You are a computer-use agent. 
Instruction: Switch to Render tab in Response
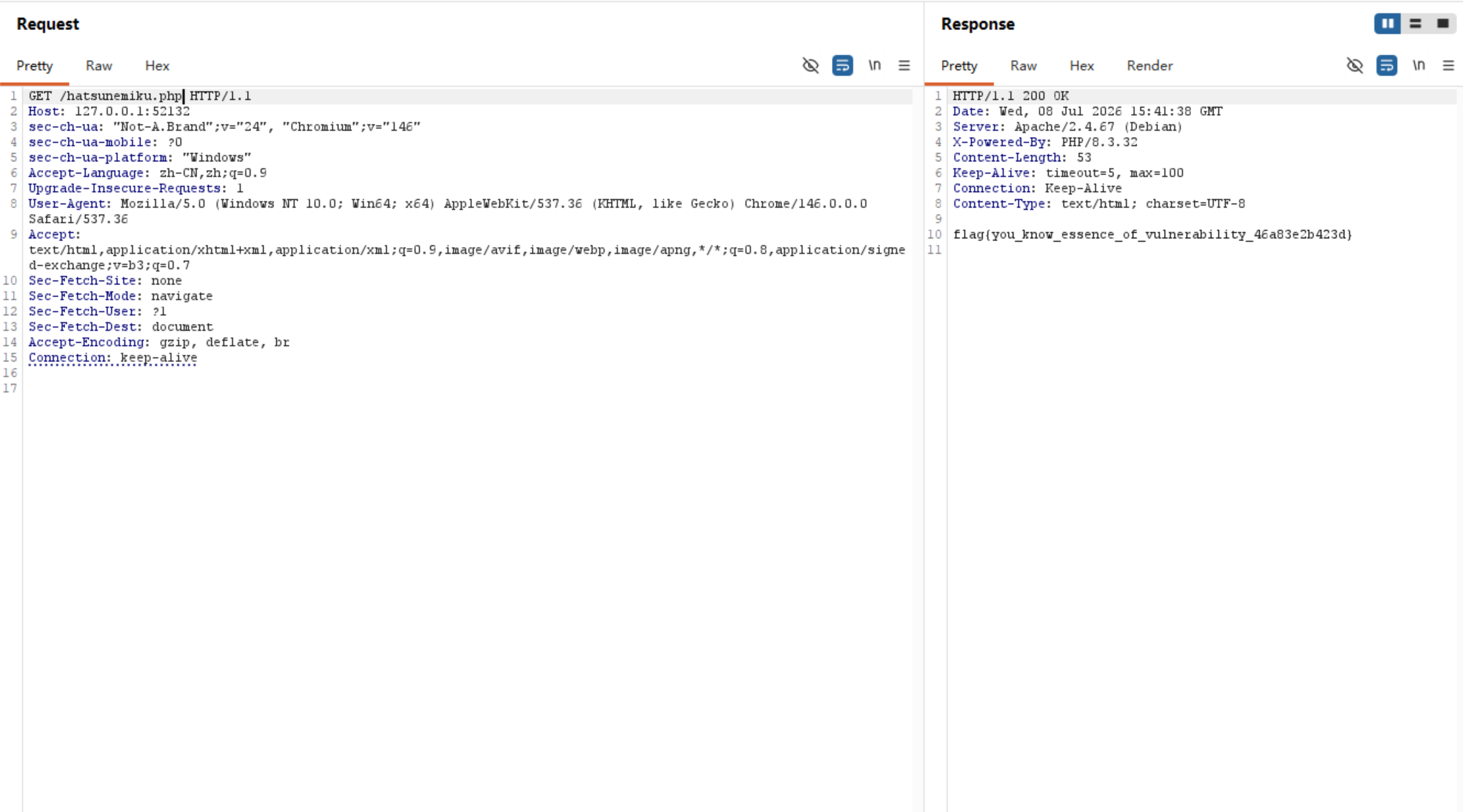point(1149,66)
